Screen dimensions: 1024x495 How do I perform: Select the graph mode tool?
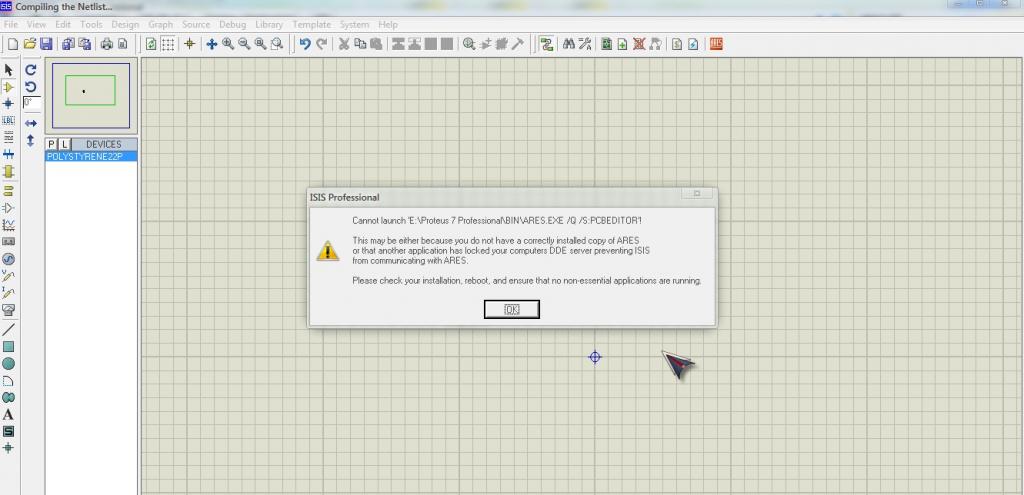[x=8, y=225]
